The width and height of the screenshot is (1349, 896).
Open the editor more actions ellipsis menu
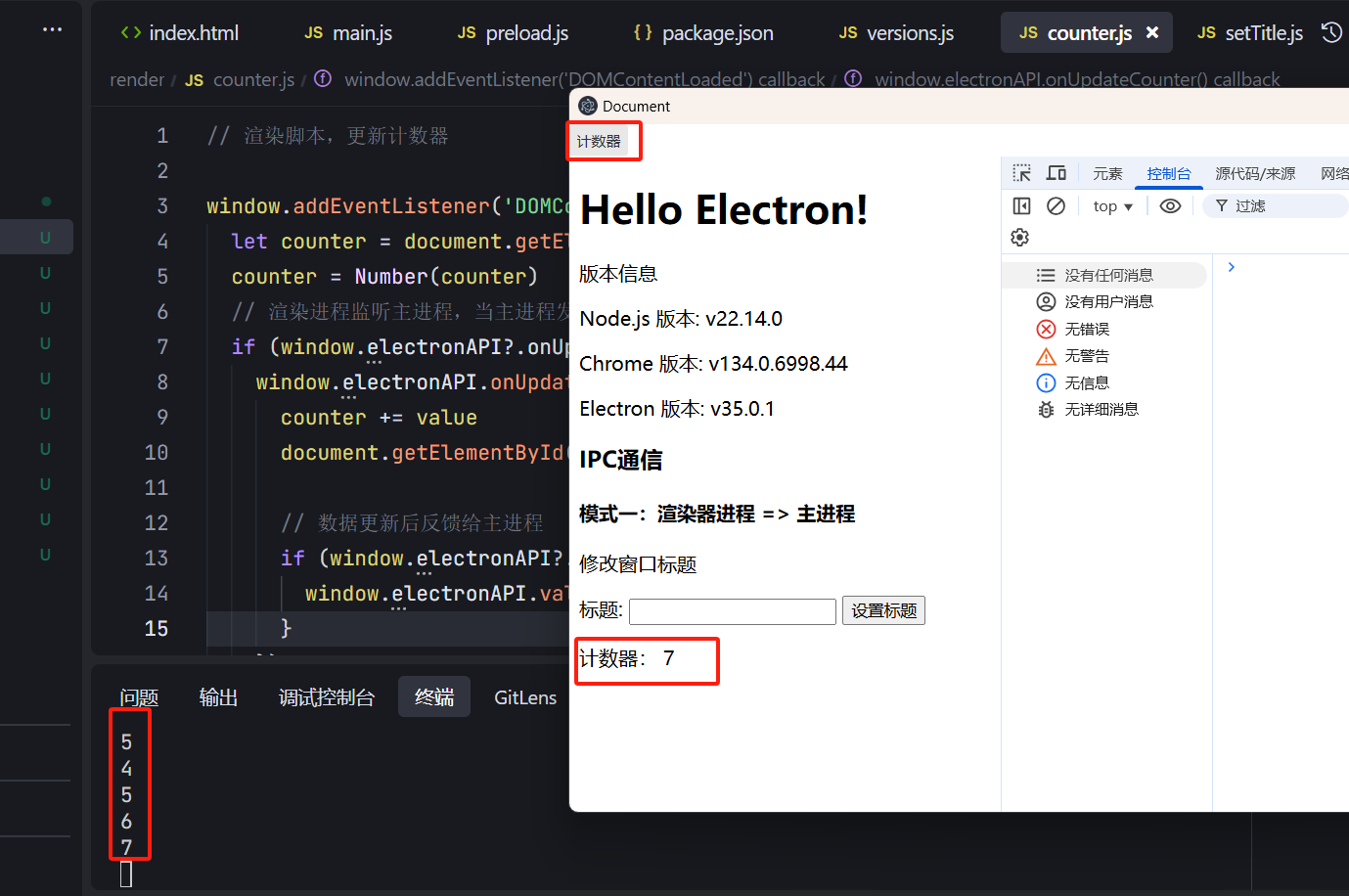[52, 29]
